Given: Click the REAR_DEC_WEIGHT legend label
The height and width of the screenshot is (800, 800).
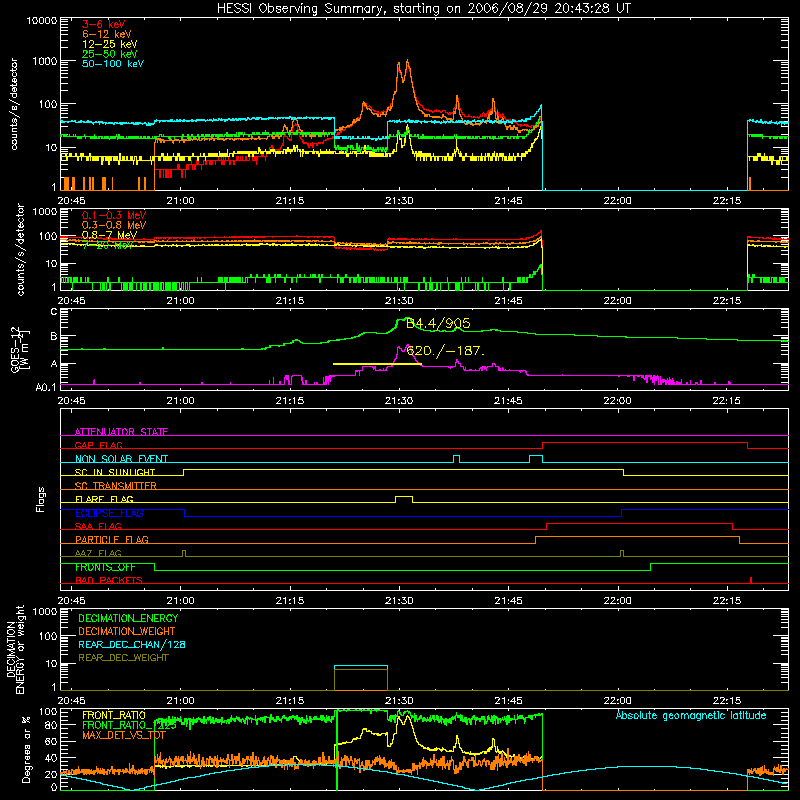Looking at the screenshot, I should tap(123, 658).
